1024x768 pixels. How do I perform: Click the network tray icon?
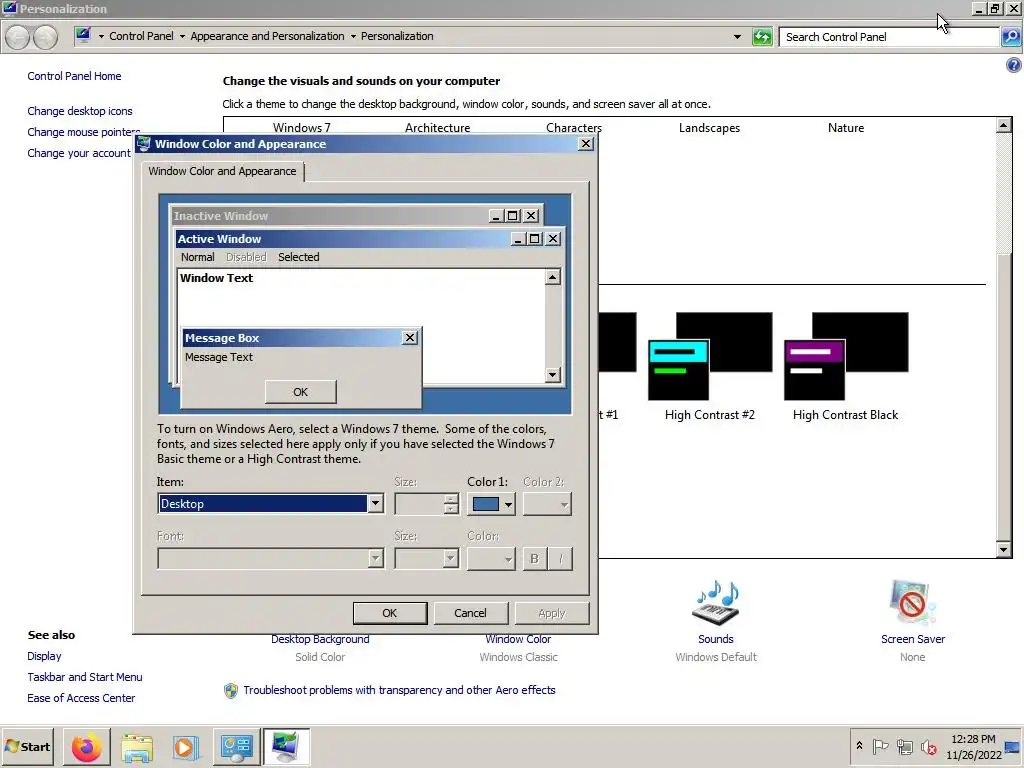[904, 746]
